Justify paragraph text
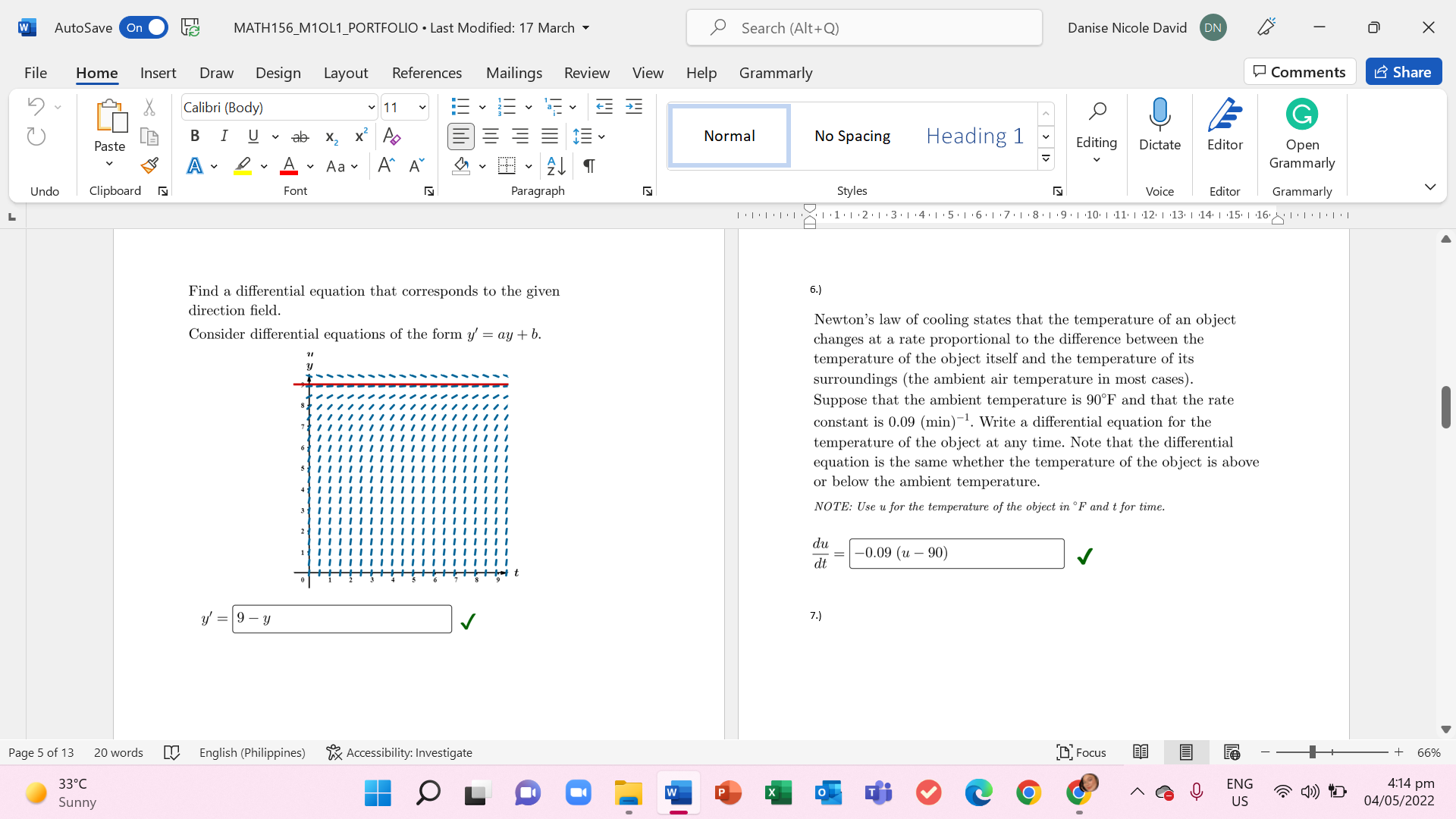This screenshot has width=1456, height=819. 550,136
